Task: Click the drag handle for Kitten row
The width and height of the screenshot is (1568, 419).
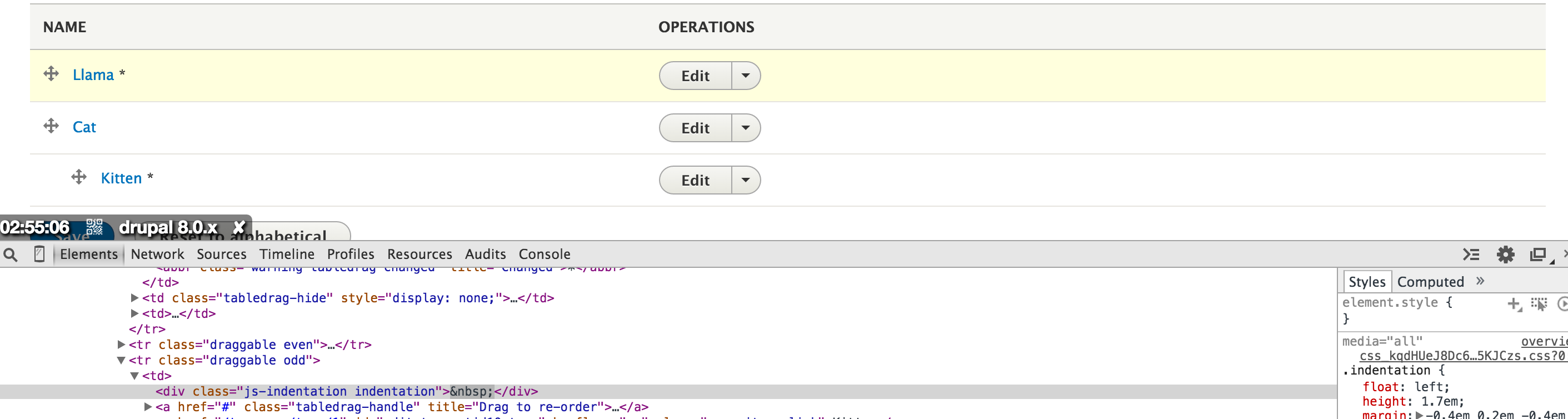Action: [x=79, y=177]
